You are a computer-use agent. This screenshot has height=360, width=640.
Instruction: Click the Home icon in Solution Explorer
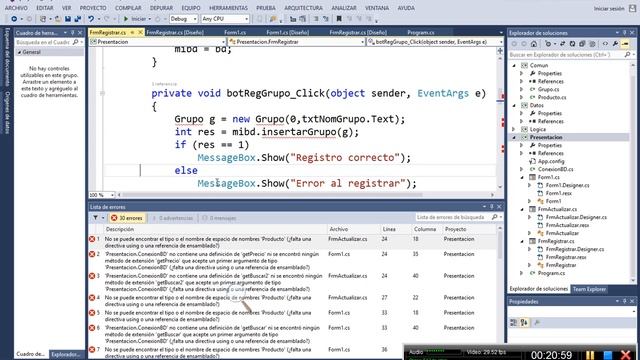click(x=533, y=44)
